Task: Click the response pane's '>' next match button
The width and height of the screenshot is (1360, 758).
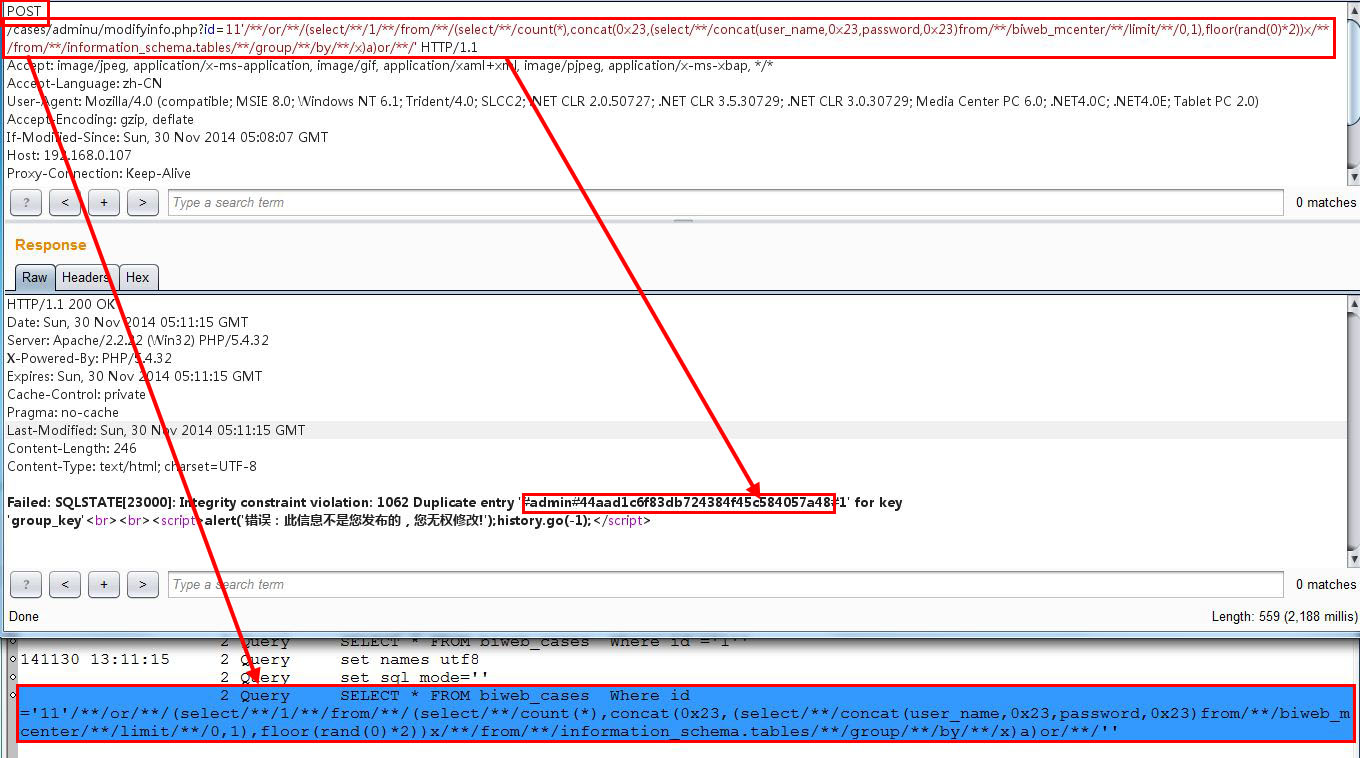Action: point(143,585)
